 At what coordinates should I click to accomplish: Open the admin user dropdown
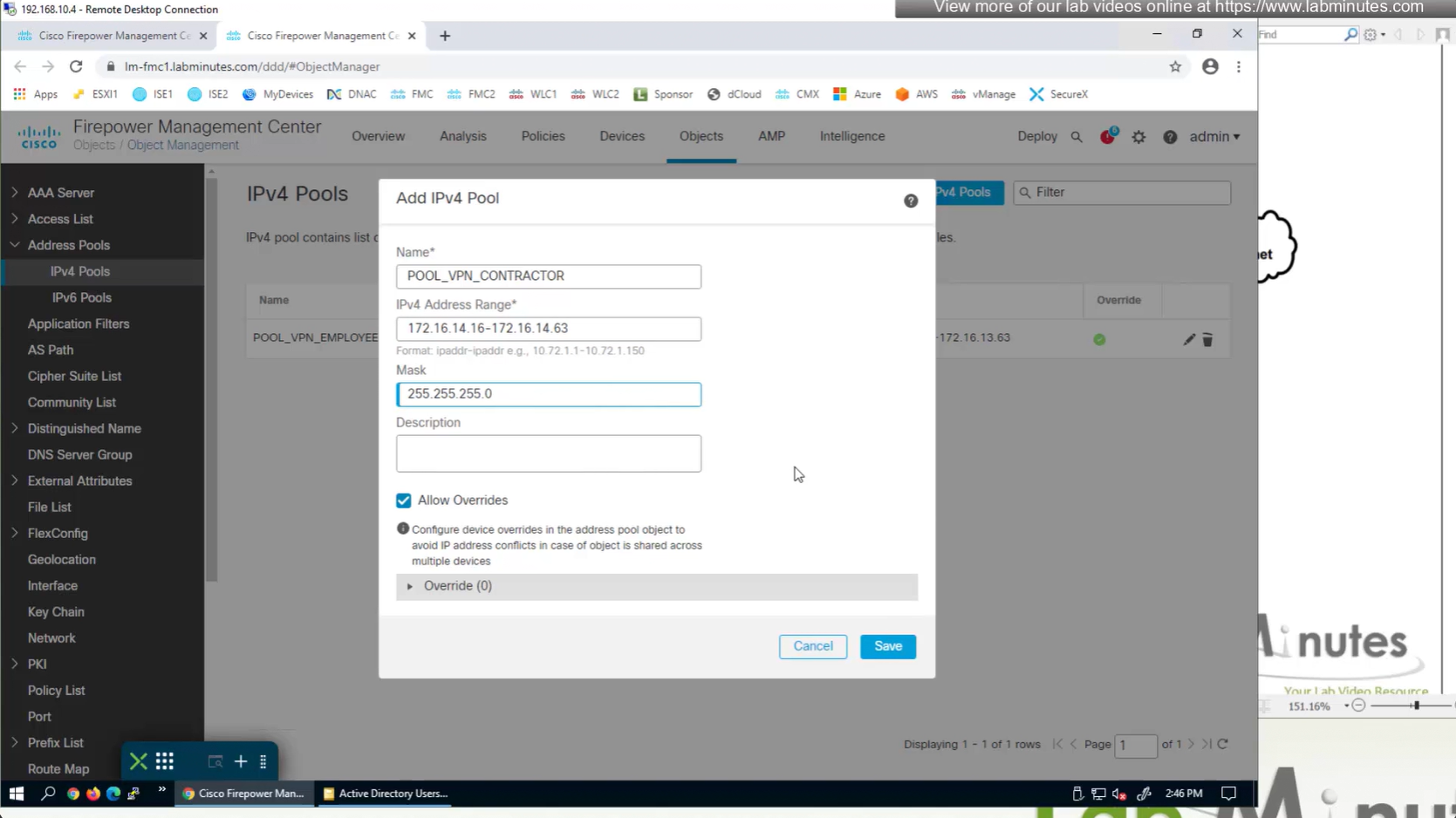pos(1213,137)
